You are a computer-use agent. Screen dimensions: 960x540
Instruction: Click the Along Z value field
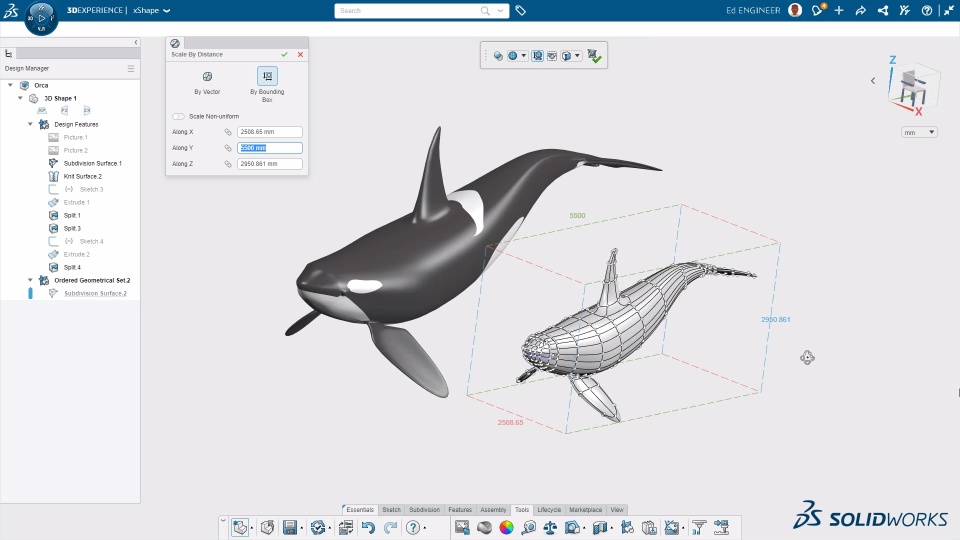tap(269, 163)
